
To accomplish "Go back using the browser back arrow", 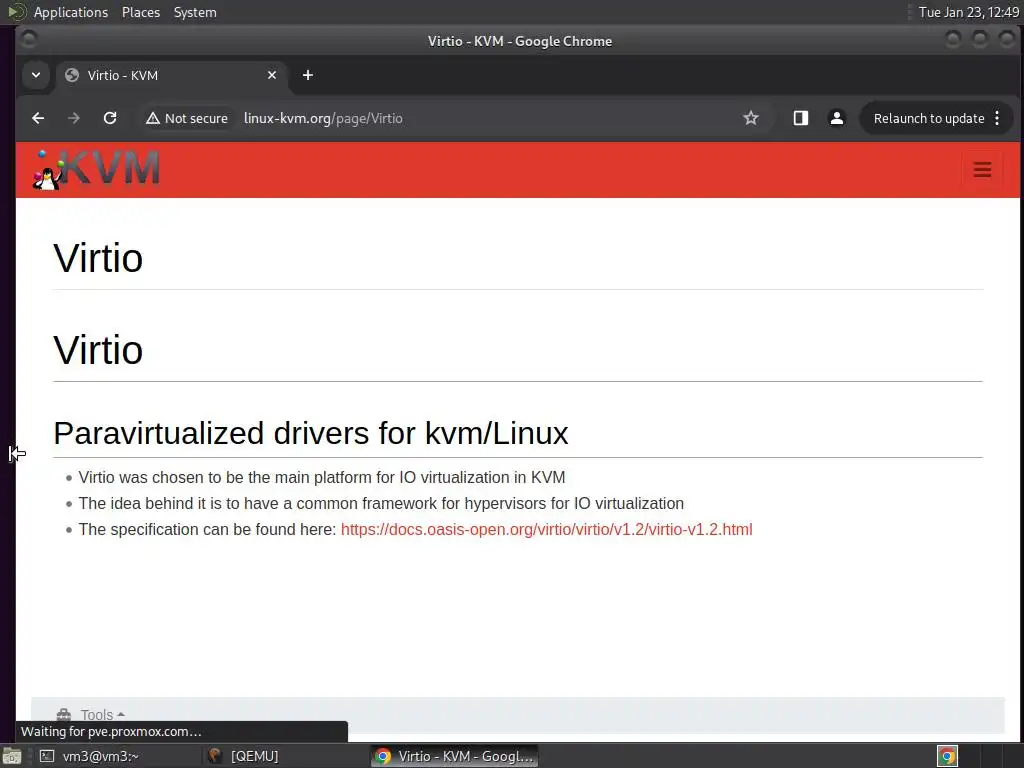I will tap(38, 118).
